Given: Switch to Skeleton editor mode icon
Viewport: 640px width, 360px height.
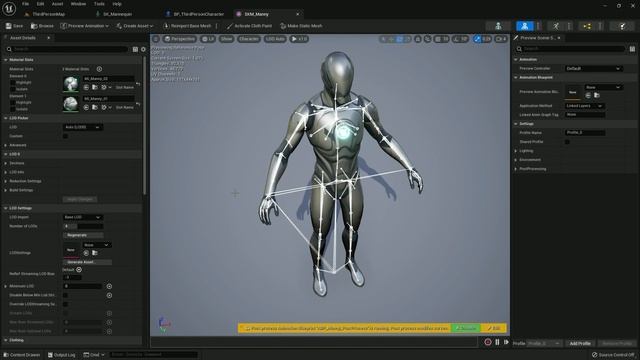Looking at the screenshot, I should pos(498,26).
